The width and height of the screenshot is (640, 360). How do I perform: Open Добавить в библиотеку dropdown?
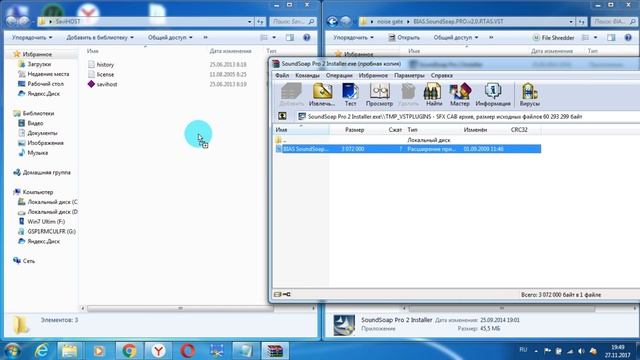(x=100, y=38)
